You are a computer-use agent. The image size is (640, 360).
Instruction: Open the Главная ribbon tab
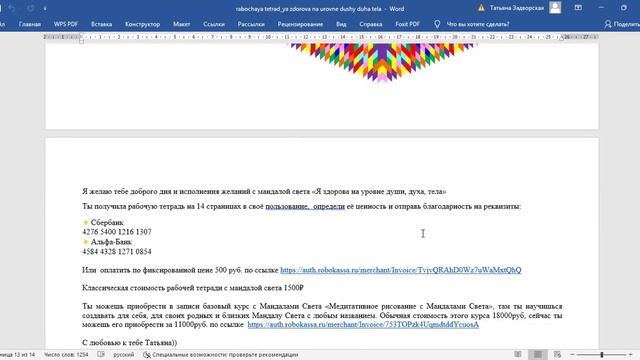(30, 24)
